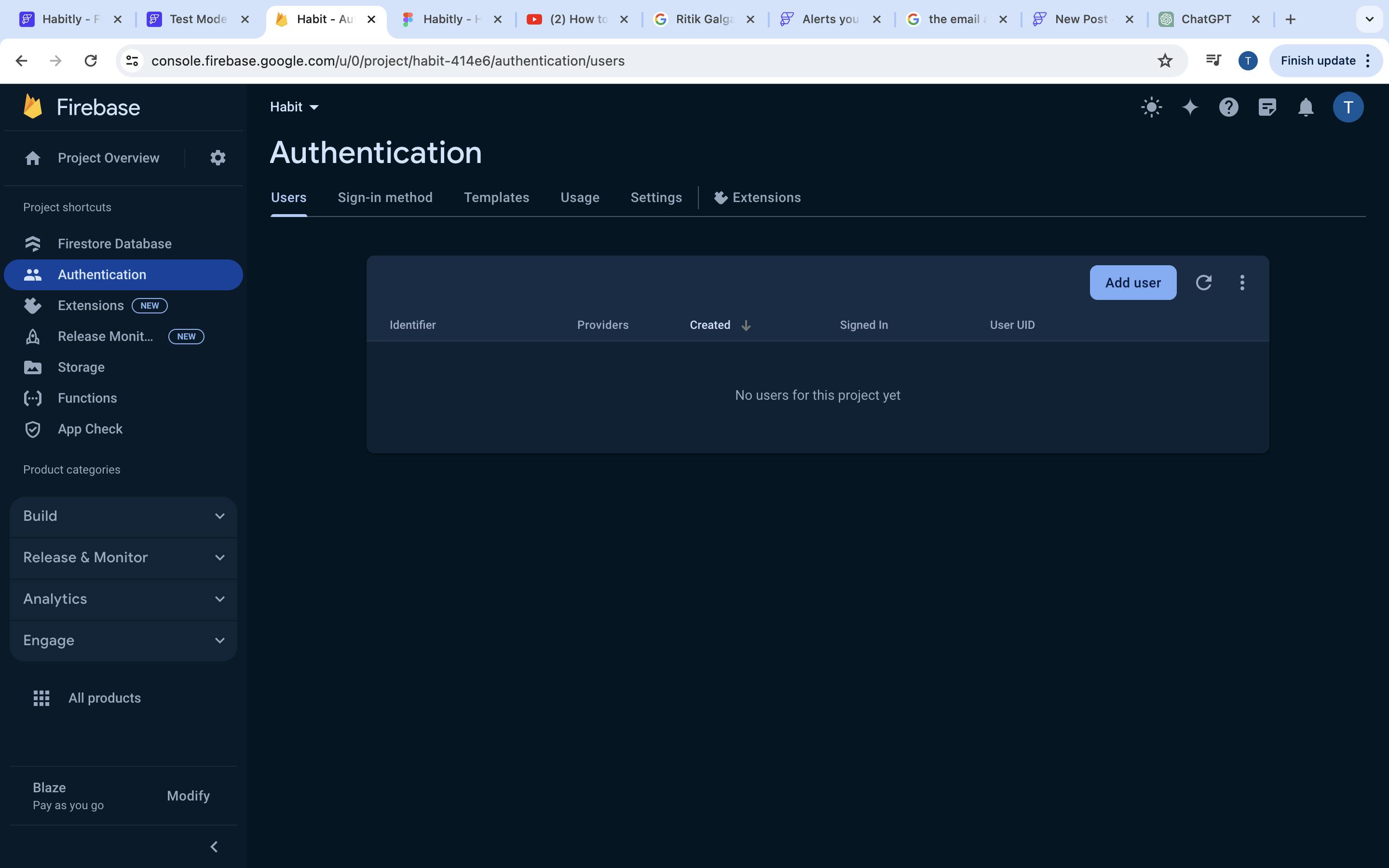This screenshot has height=868, width=1389.
Task: Reload the users table with refresh icon
Action: tap(1204, 283)
